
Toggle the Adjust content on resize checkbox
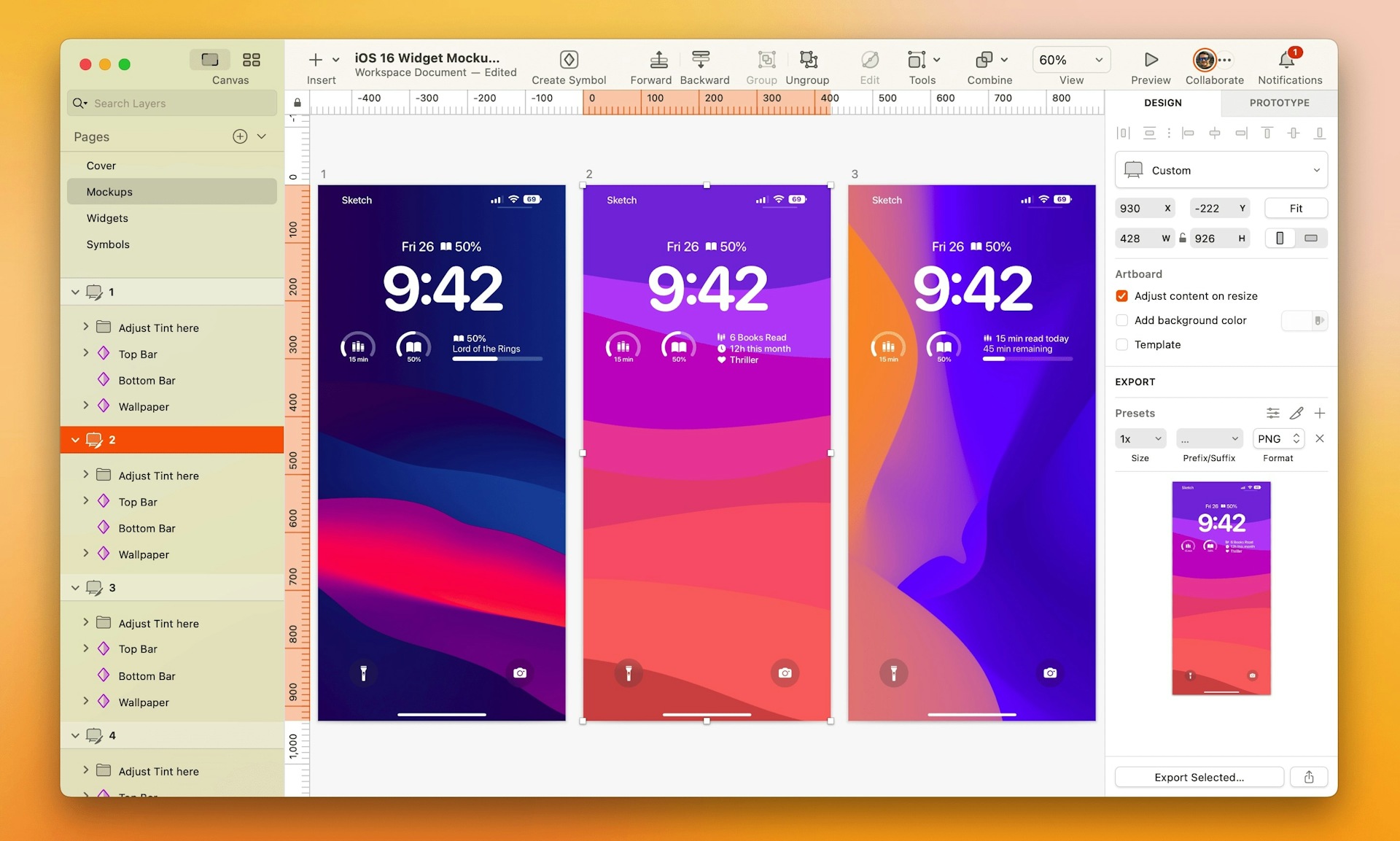tap(1122, 295)
